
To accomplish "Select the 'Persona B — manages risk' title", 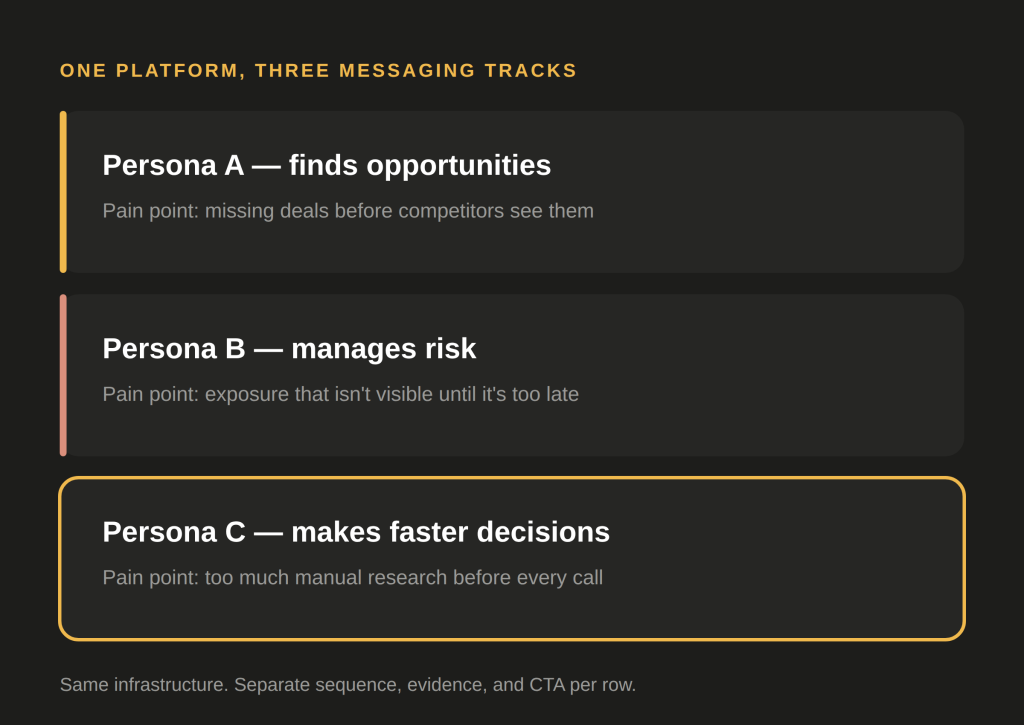I will tap(289, 349).
